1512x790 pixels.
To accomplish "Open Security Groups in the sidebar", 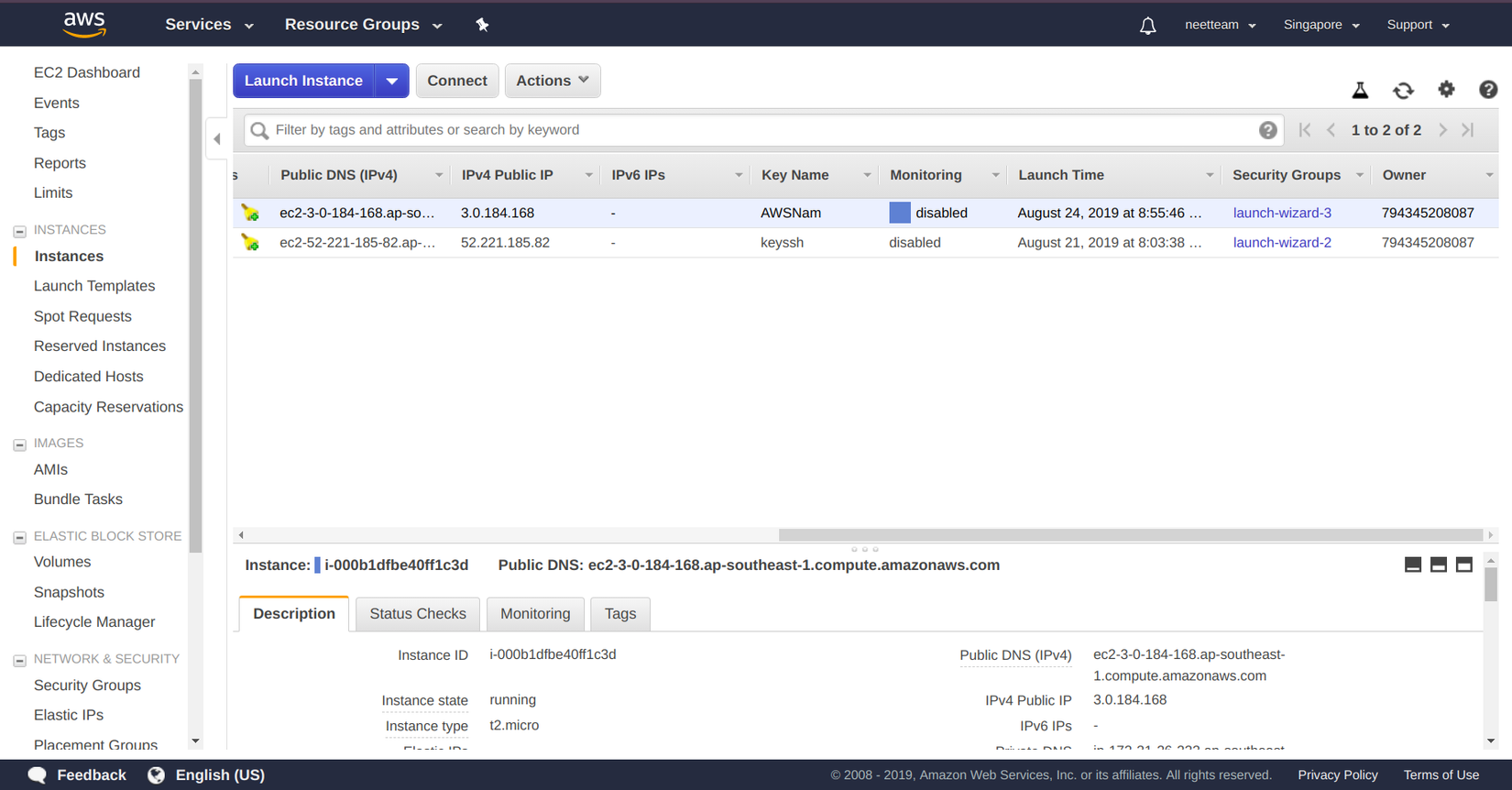I will pyautogui.click(x=87, y=686).
